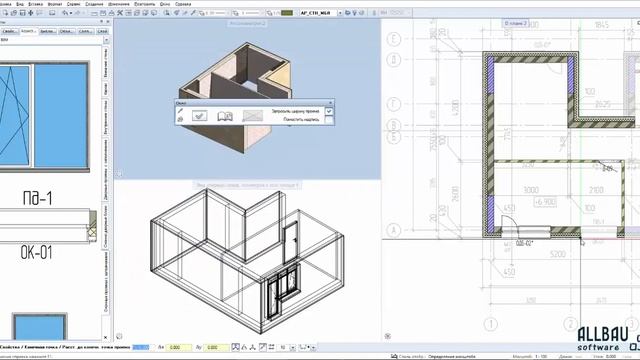Click the monitor icon in the toolbar
This screenshot has width=640, height=360.
click(52, 13)
